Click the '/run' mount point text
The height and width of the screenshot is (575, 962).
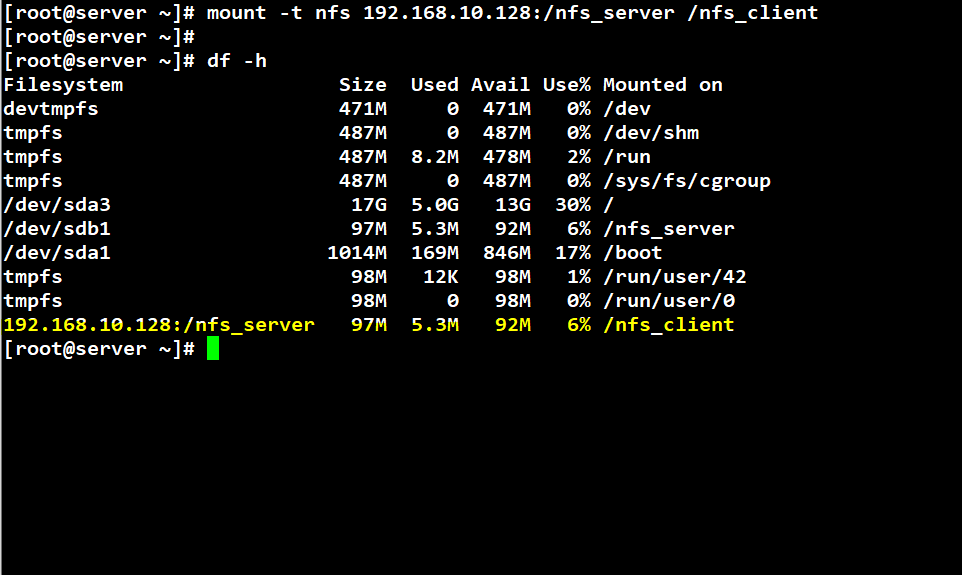tap(627, 156)
